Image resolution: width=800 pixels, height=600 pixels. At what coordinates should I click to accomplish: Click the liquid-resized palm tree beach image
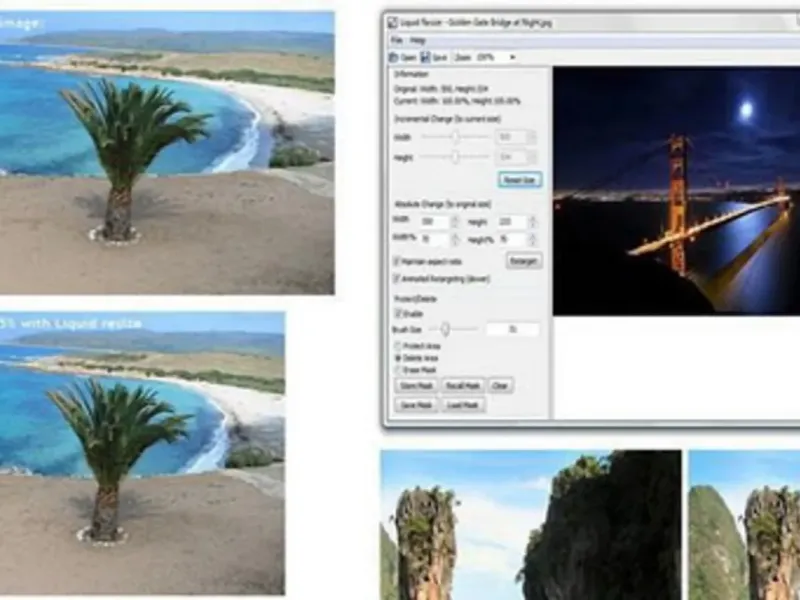(142, 454)
